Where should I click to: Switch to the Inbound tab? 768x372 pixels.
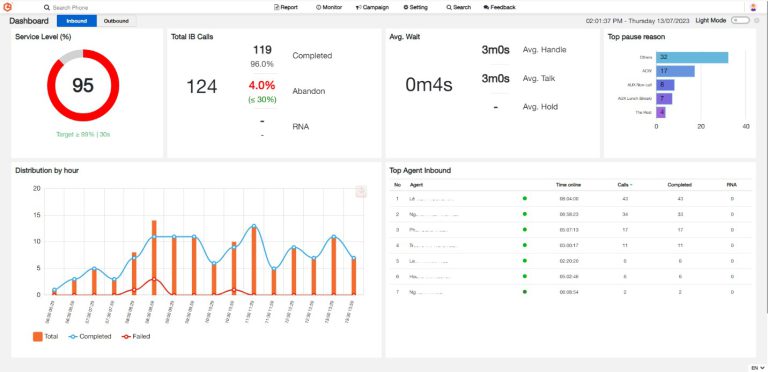[x=77, y=21]
